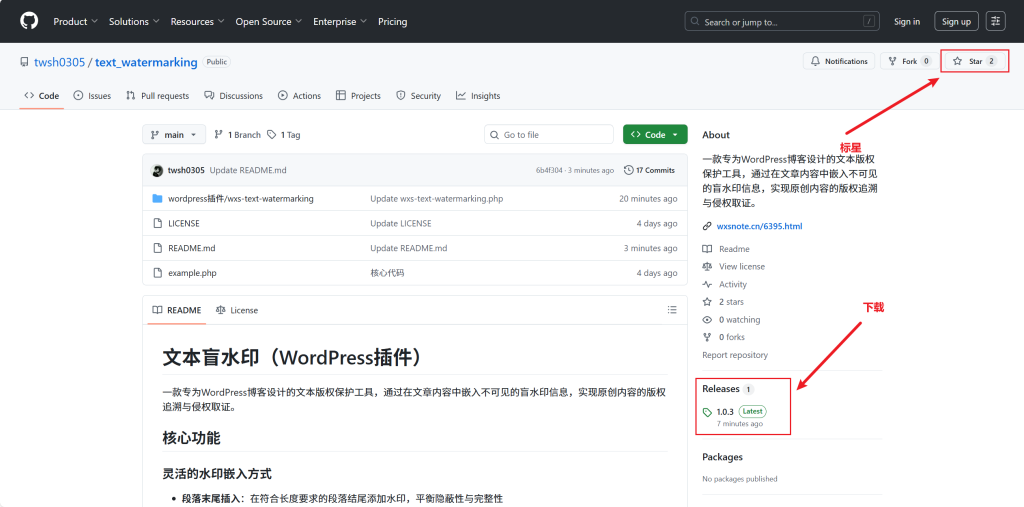1024x507 pixels.
Task: Click the commit history clock icon
Action: click(x=628, y=170)
